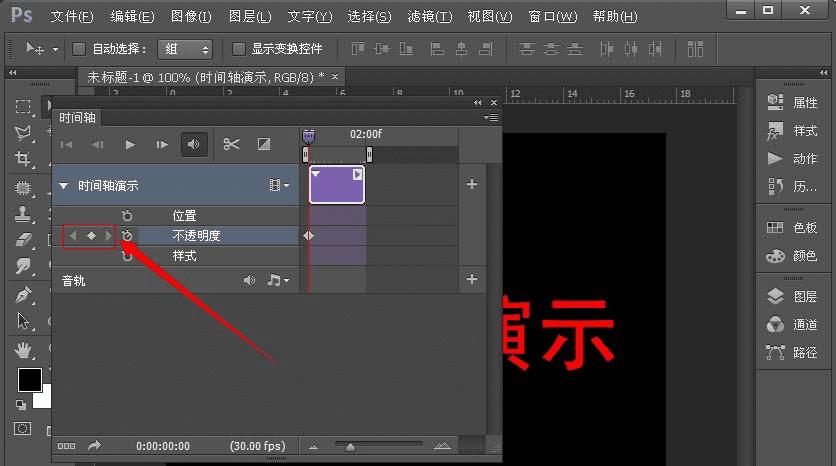Open the 组 auto-select dropdown
Image resolution: width=836 pixels, height=466 pixels.
(185, 50)
